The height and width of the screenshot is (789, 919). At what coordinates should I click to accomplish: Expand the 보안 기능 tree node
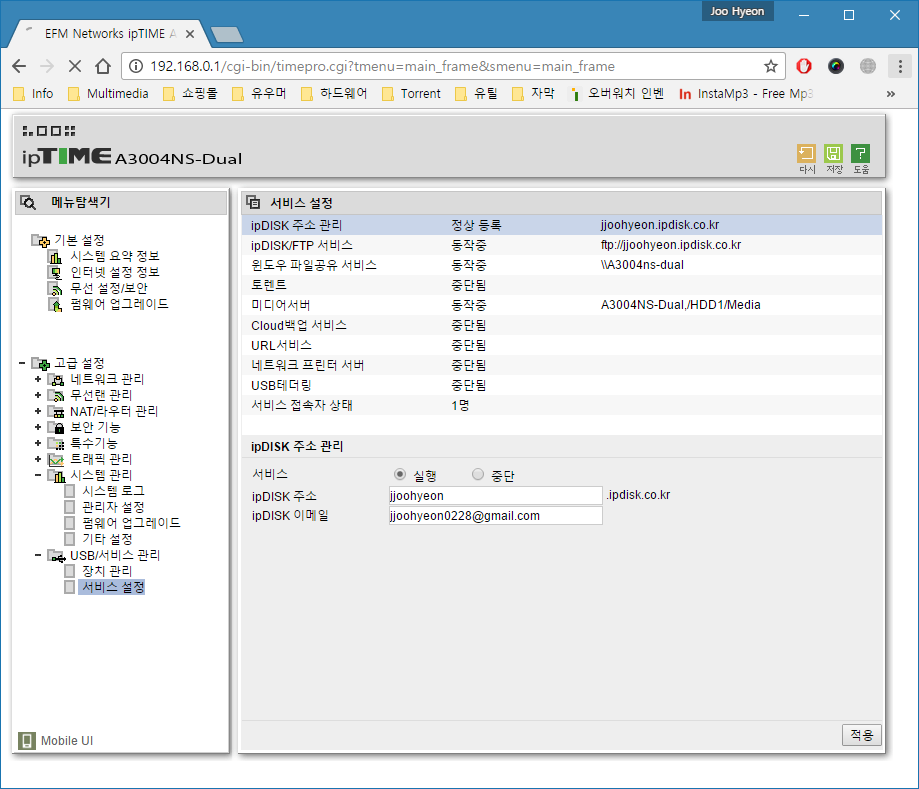coord(38,427)
